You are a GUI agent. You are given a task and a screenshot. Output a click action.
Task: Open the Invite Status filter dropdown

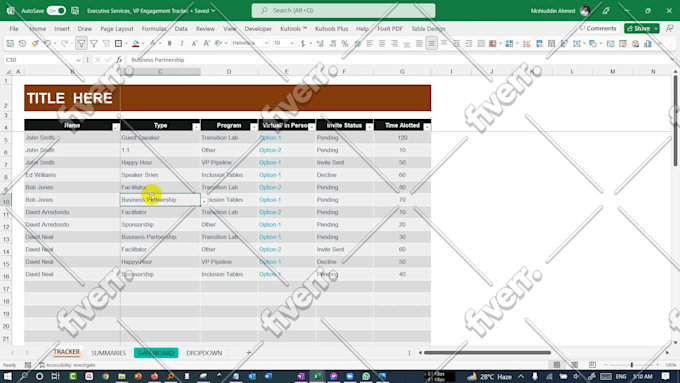coord(369,127)
